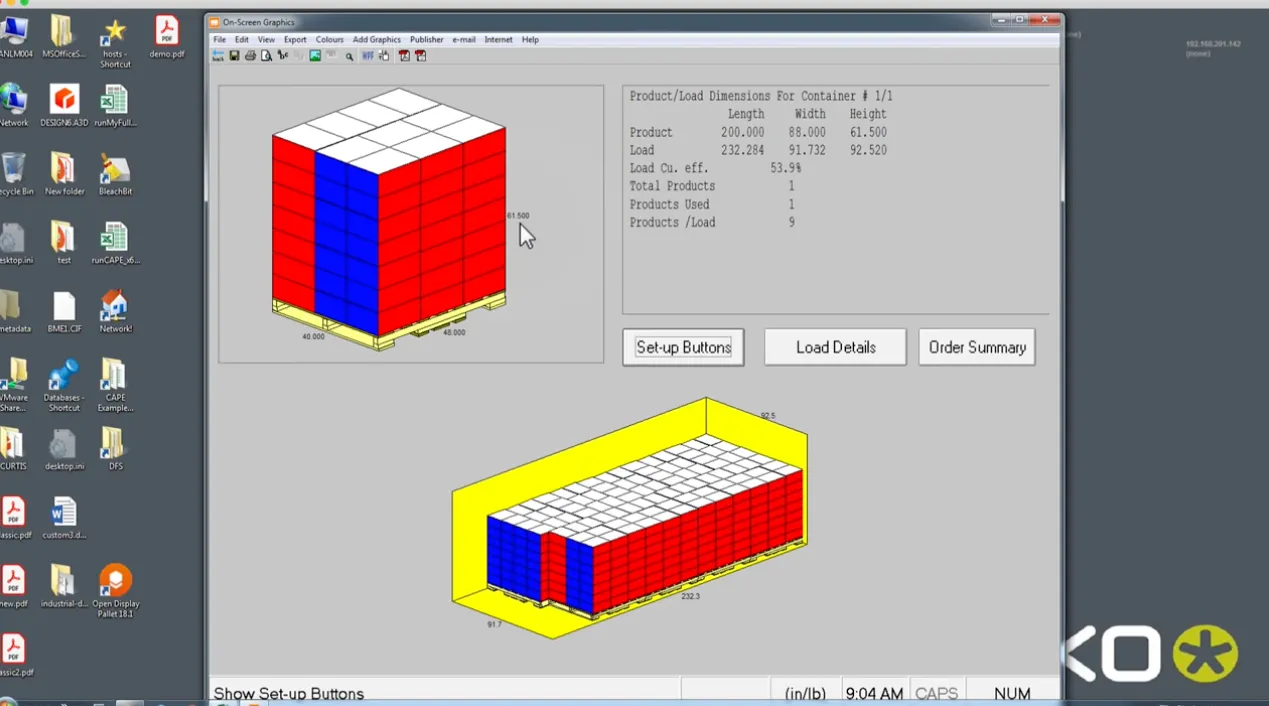The width and height of the screenshot is (1269, 706).
Task: Open the Help menu
Action: tap(530, 40)
